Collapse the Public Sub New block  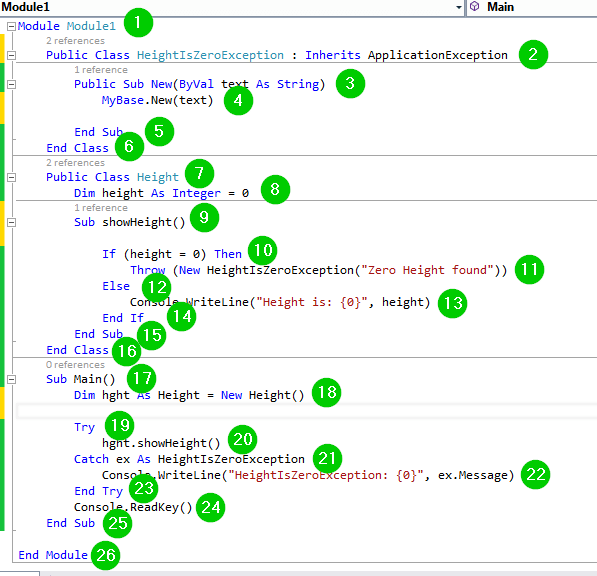pos(11,84)
